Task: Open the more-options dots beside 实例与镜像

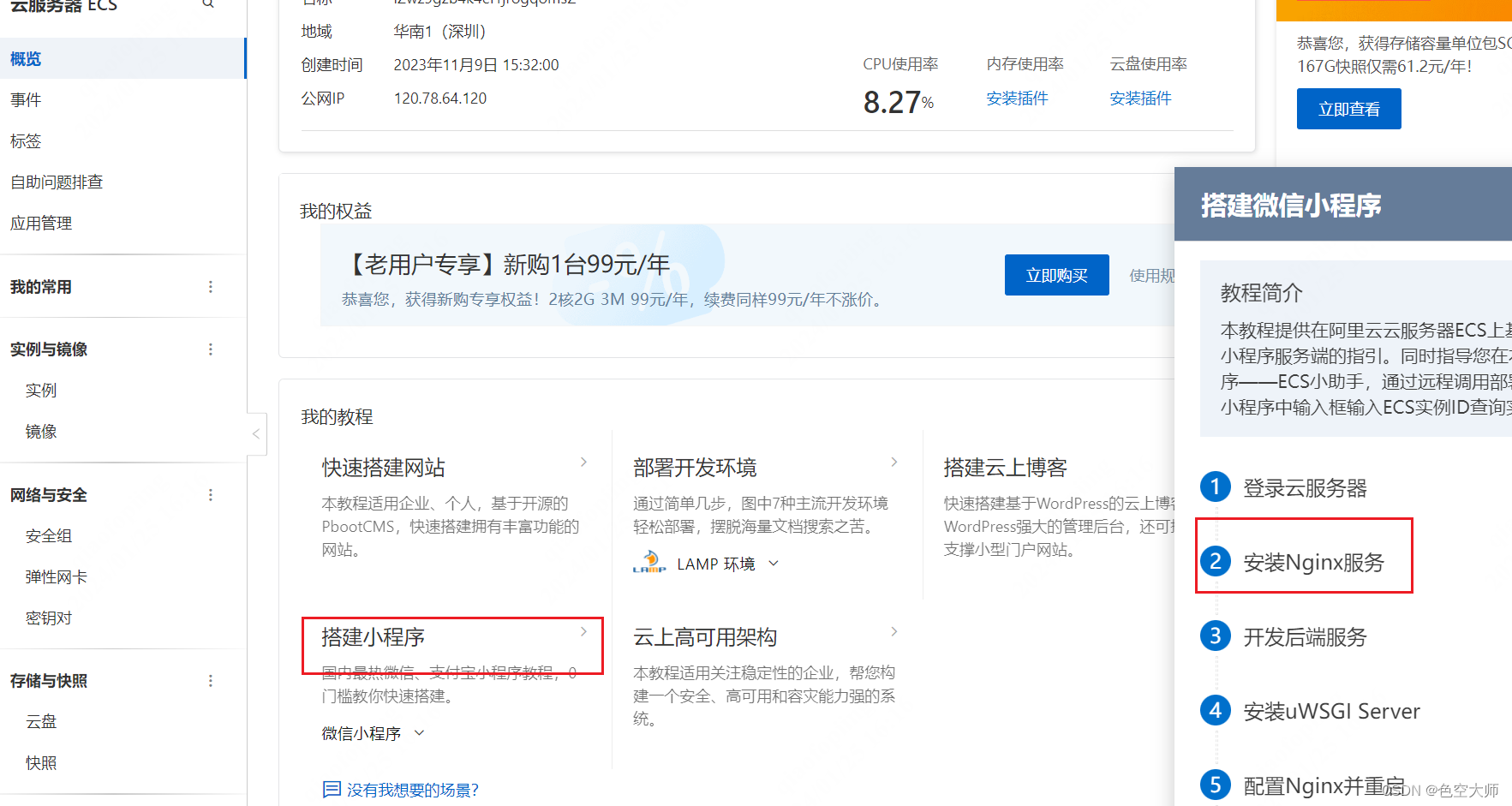Action: tap(211, 349)
